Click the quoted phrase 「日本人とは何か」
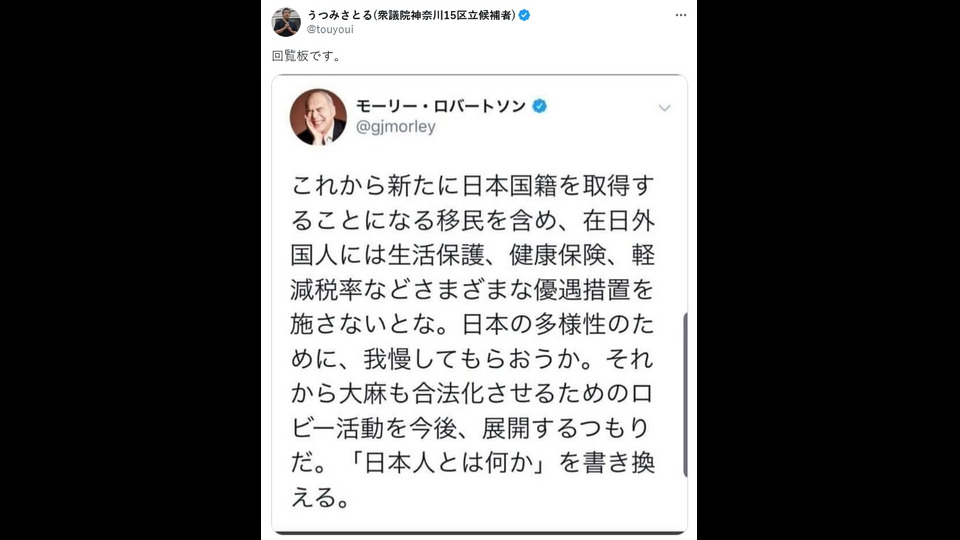This screenshot has width=960, height=540. 444,463
